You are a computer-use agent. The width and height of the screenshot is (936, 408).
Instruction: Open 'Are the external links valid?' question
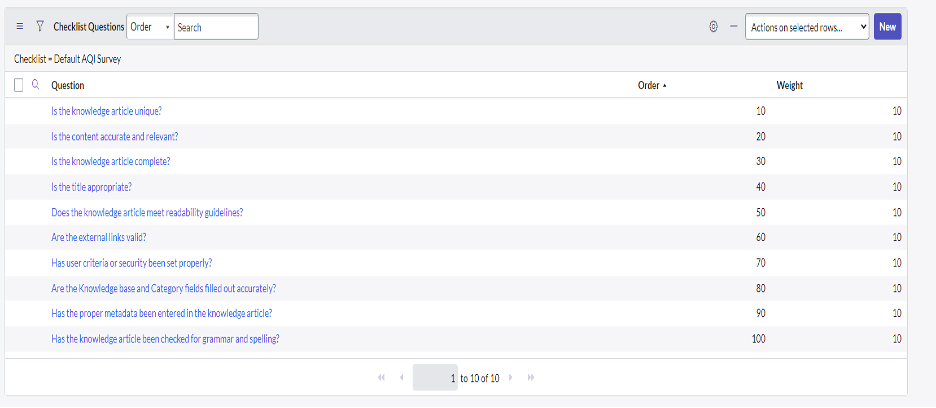(x=98, y=237)
